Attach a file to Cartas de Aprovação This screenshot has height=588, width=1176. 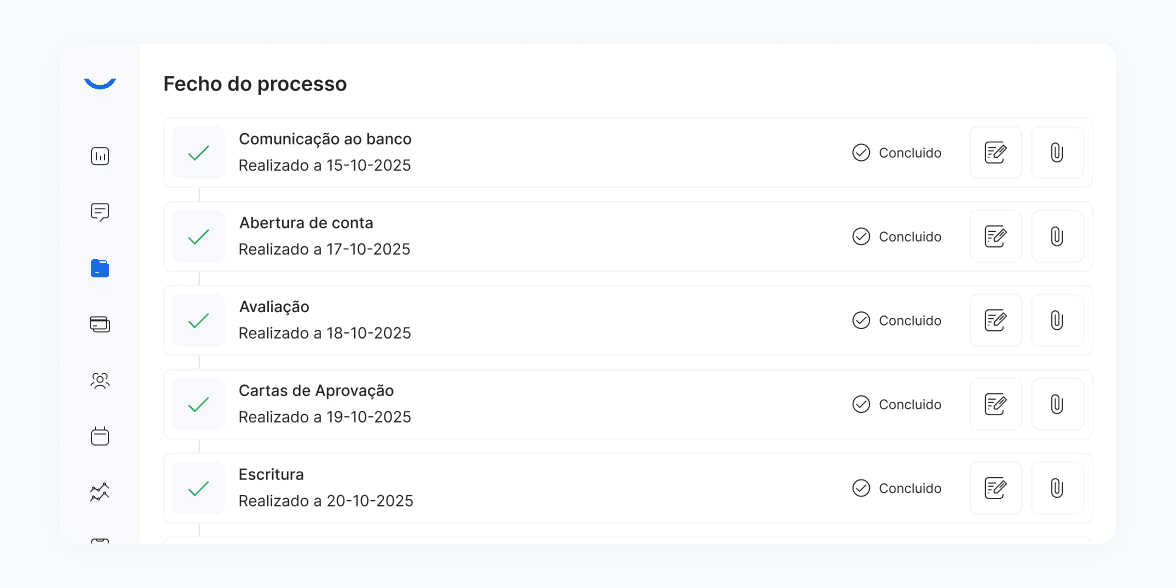(1057, 404)
